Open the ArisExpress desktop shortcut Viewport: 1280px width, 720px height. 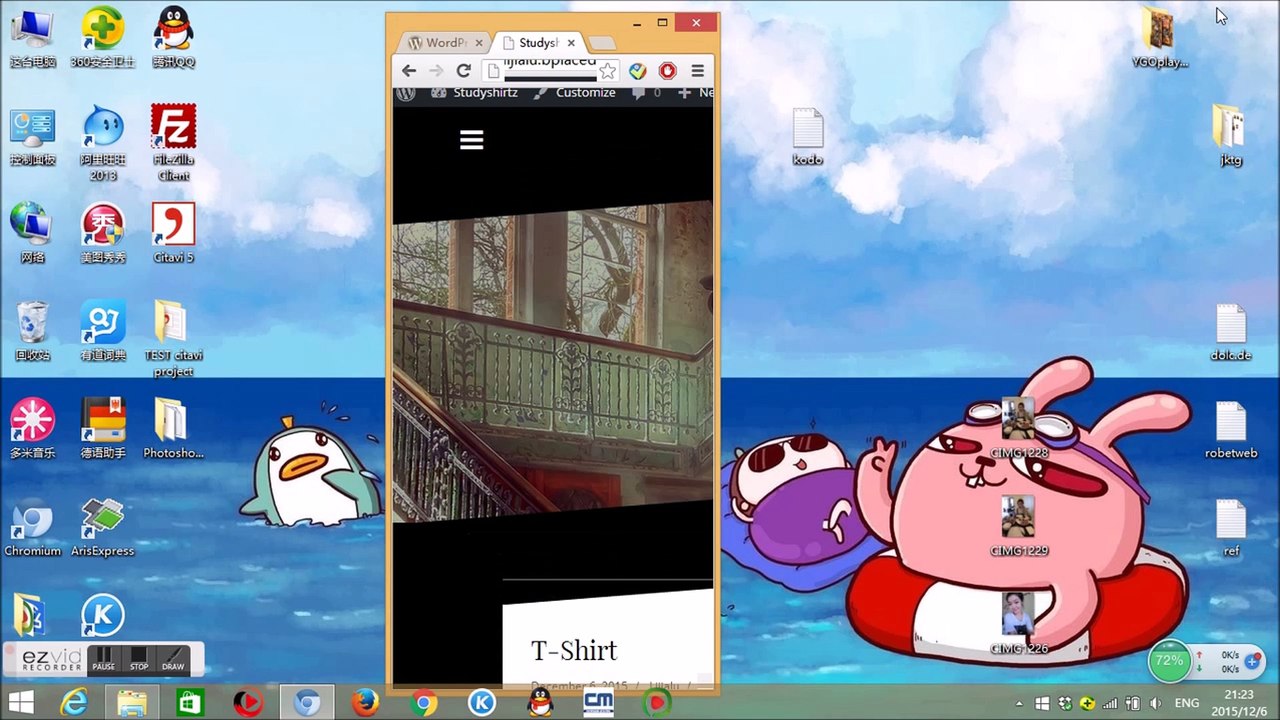(x=102, y=527)
